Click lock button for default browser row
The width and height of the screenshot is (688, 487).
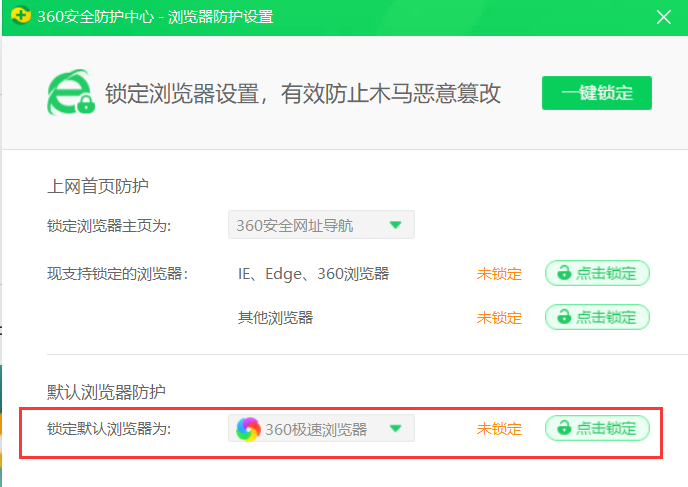click(x=597, y=428)
